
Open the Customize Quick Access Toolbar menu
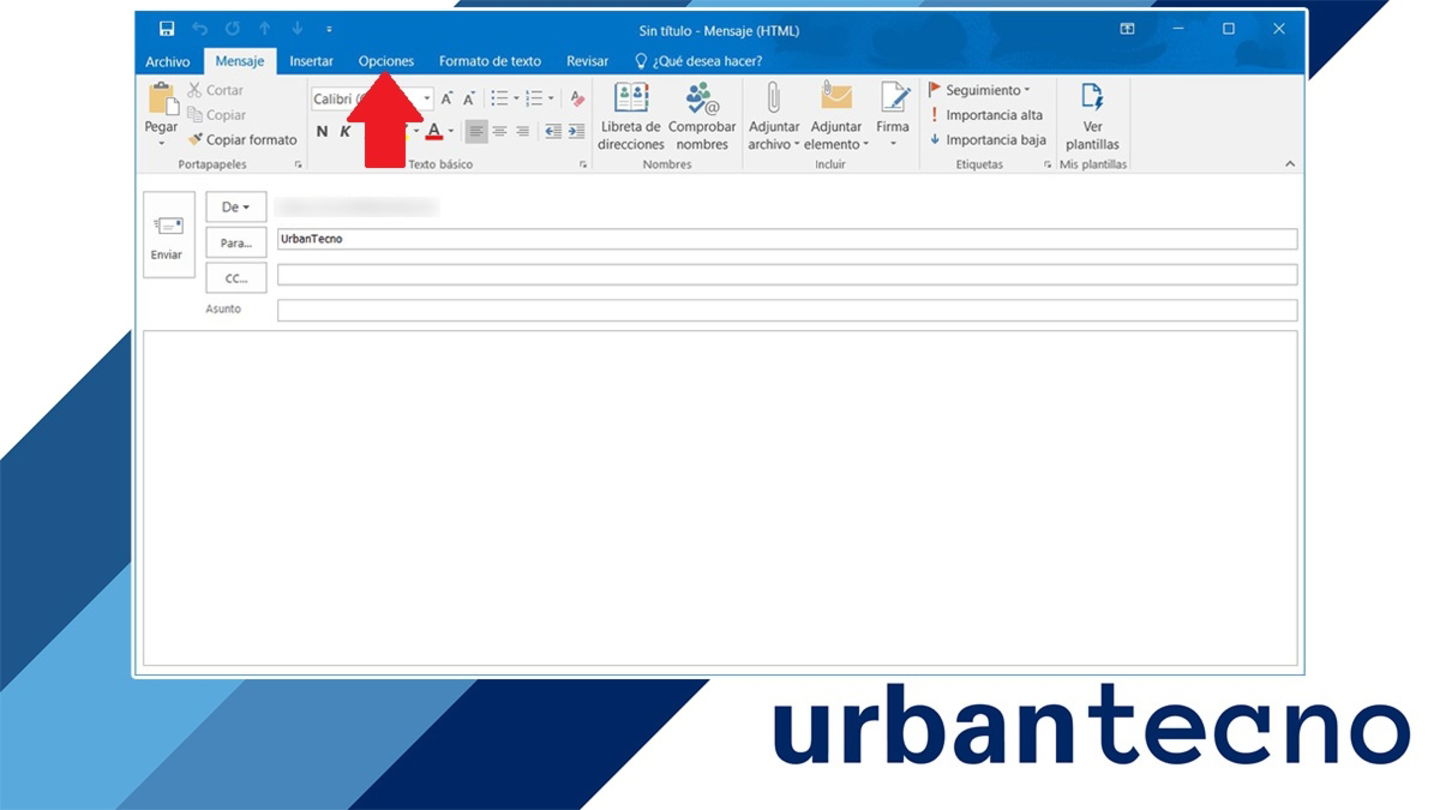point(329,30)
